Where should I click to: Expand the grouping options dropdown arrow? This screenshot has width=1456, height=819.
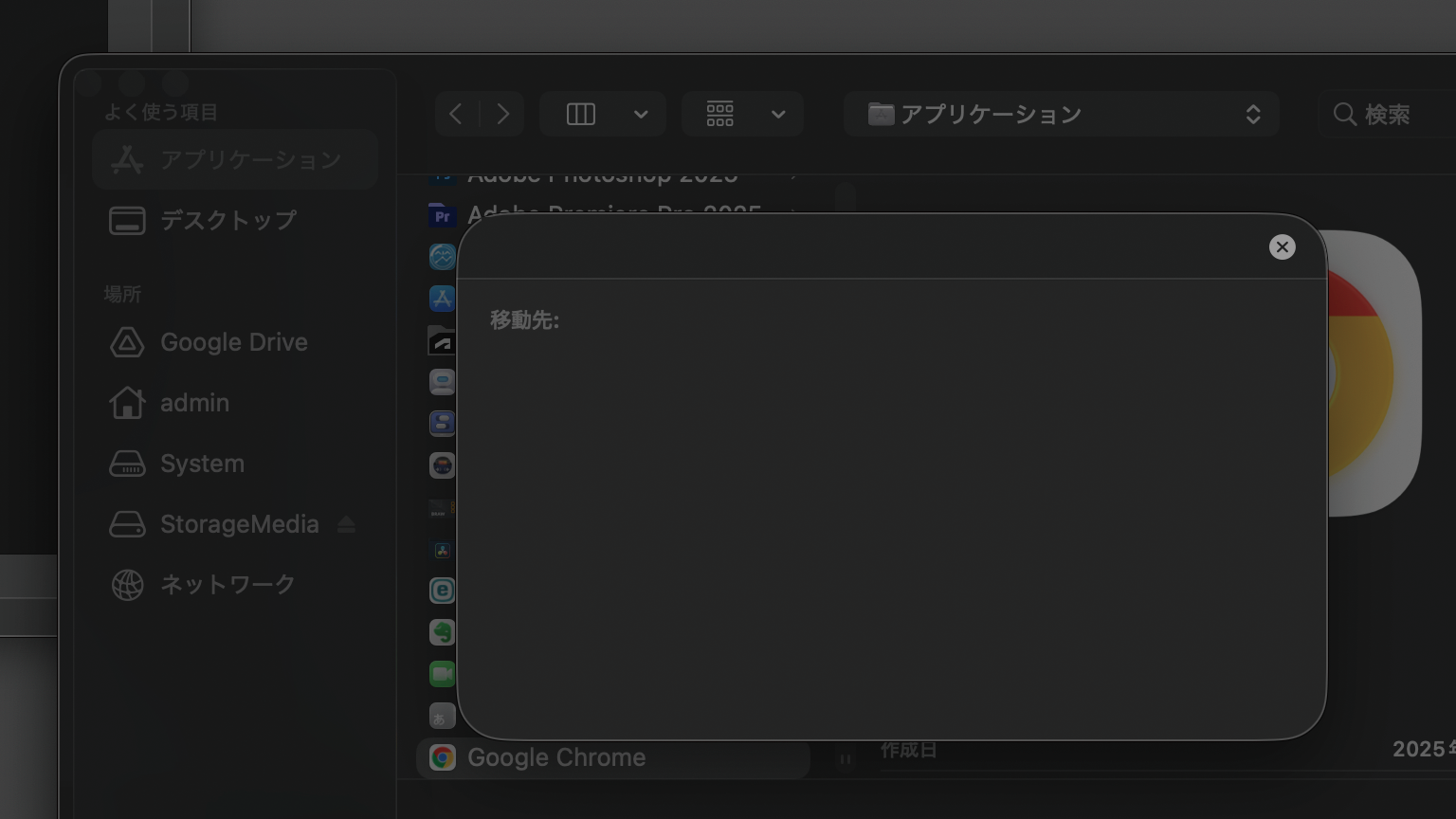[778, 115]
